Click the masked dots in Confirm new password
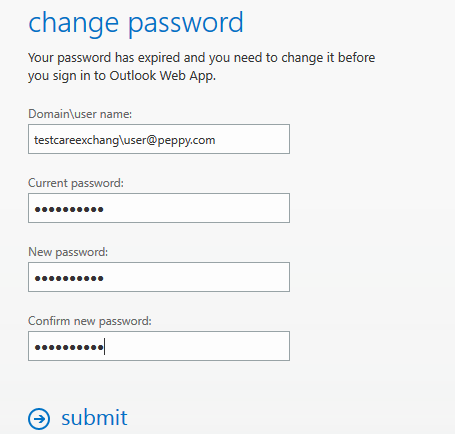 tap(69, 347)
